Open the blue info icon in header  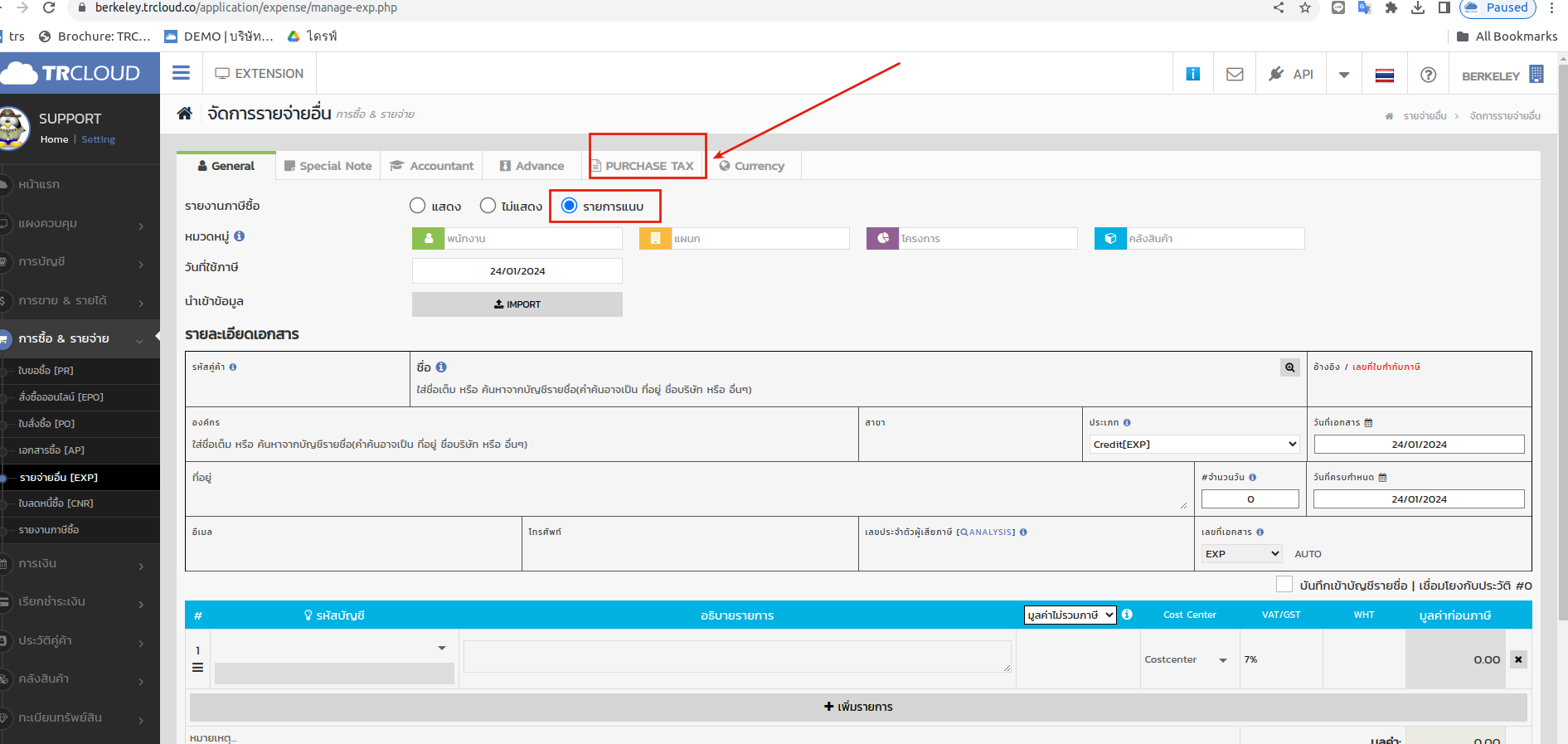click(1192, 74)
